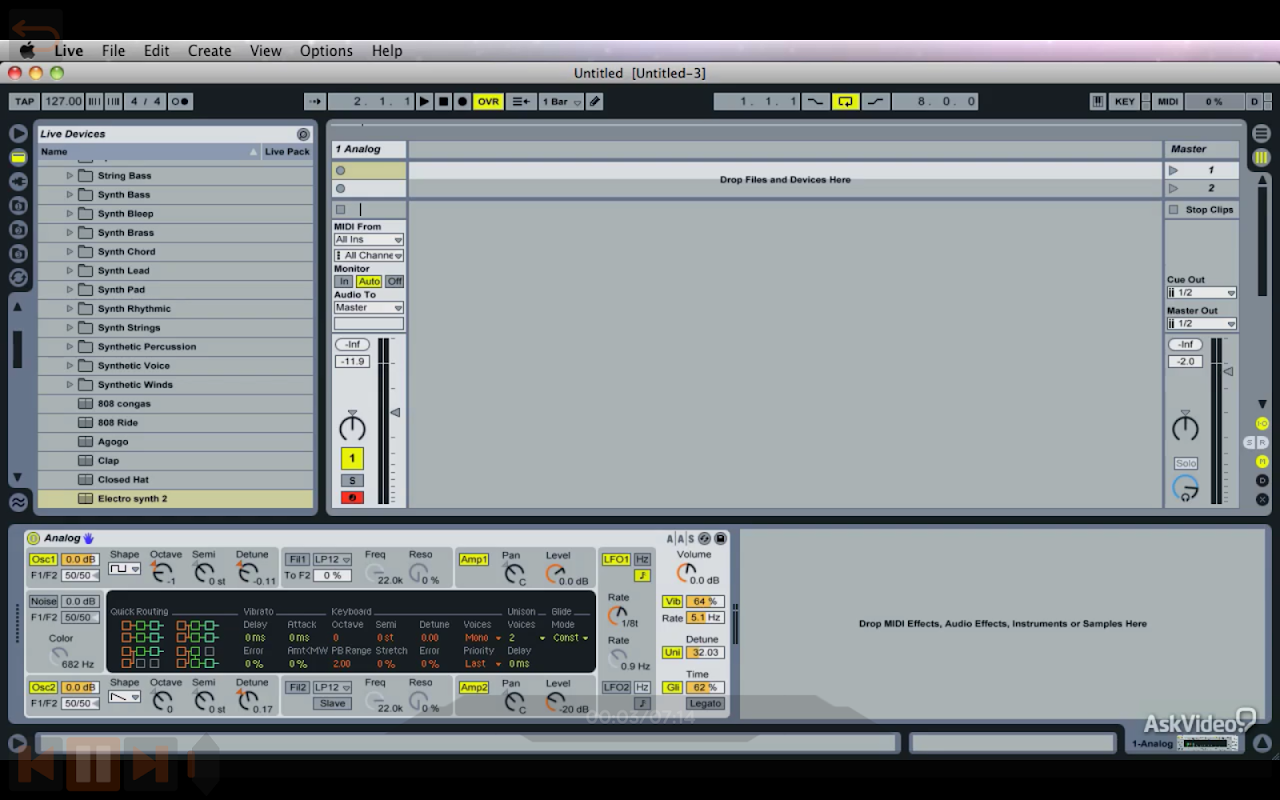Toggle the MIDI map mode button
The image size is (1280, 800).
(x=1168, y=101)
